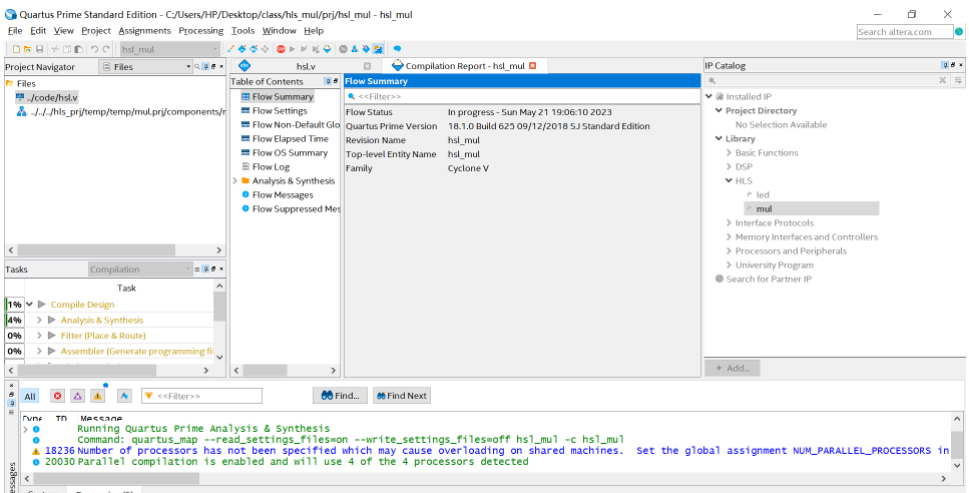
Task: Close the Compilation Report tab with red X
Action: [x=533, y=66]
